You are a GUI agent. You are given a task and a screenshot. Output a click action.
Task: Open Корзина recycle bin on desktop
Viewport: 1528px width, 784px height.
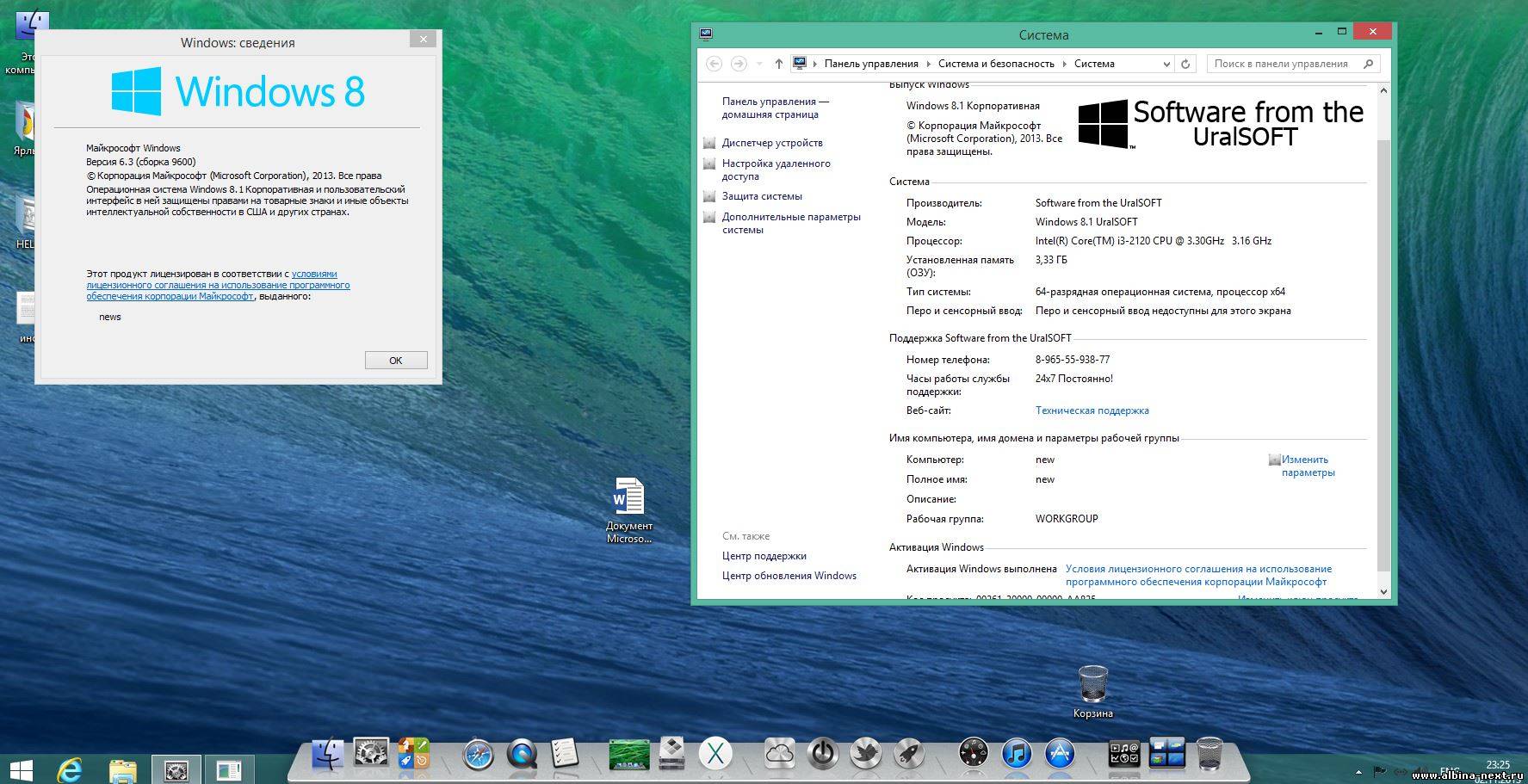click(1092, 691)
